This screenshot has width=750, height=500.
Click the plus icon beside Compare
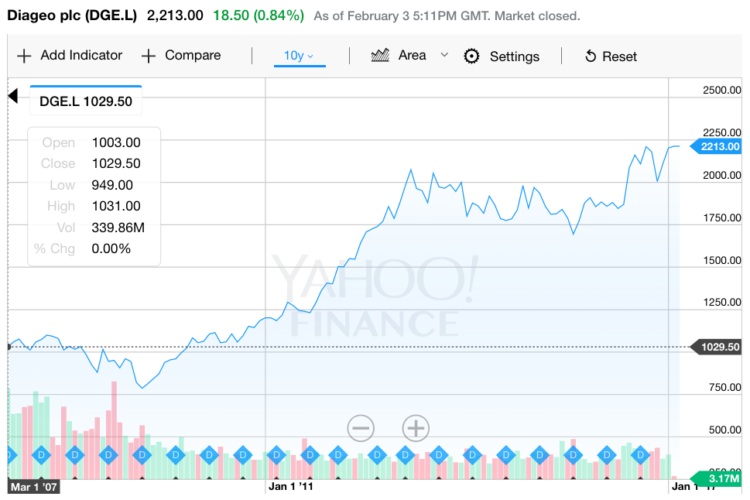[x=148, y=56]
